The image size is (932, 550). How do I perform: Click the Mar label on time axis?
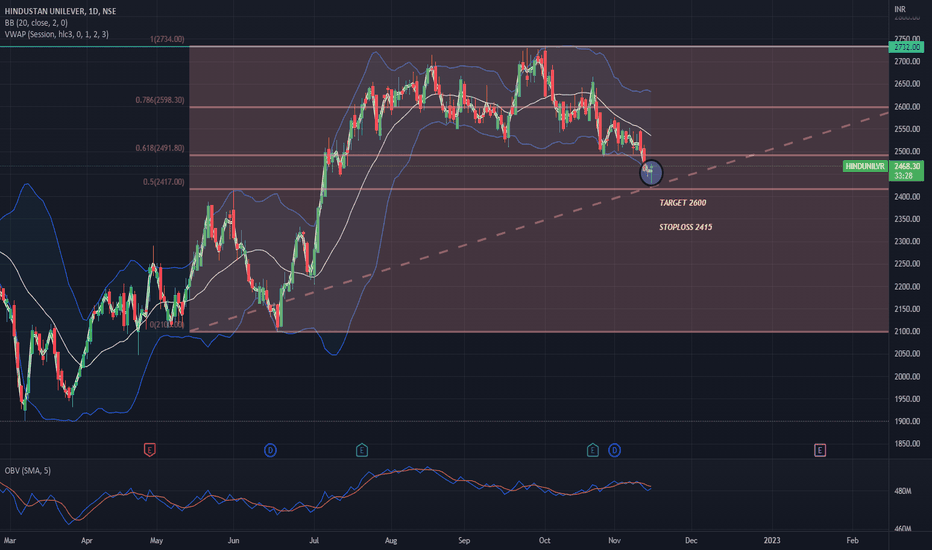click(x=10, y=540)
